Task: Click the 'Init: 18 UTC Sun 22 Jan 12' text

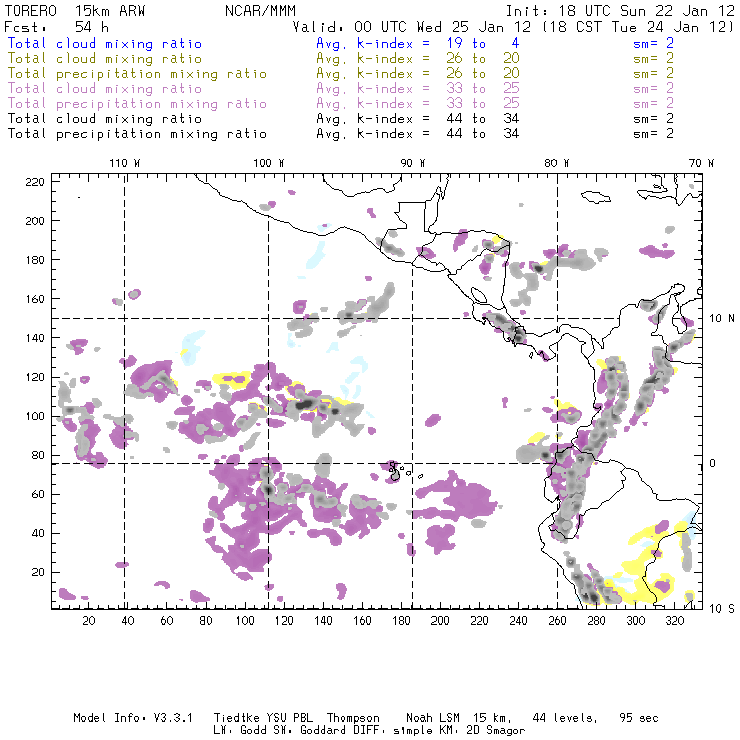Action: coord(620,11)
